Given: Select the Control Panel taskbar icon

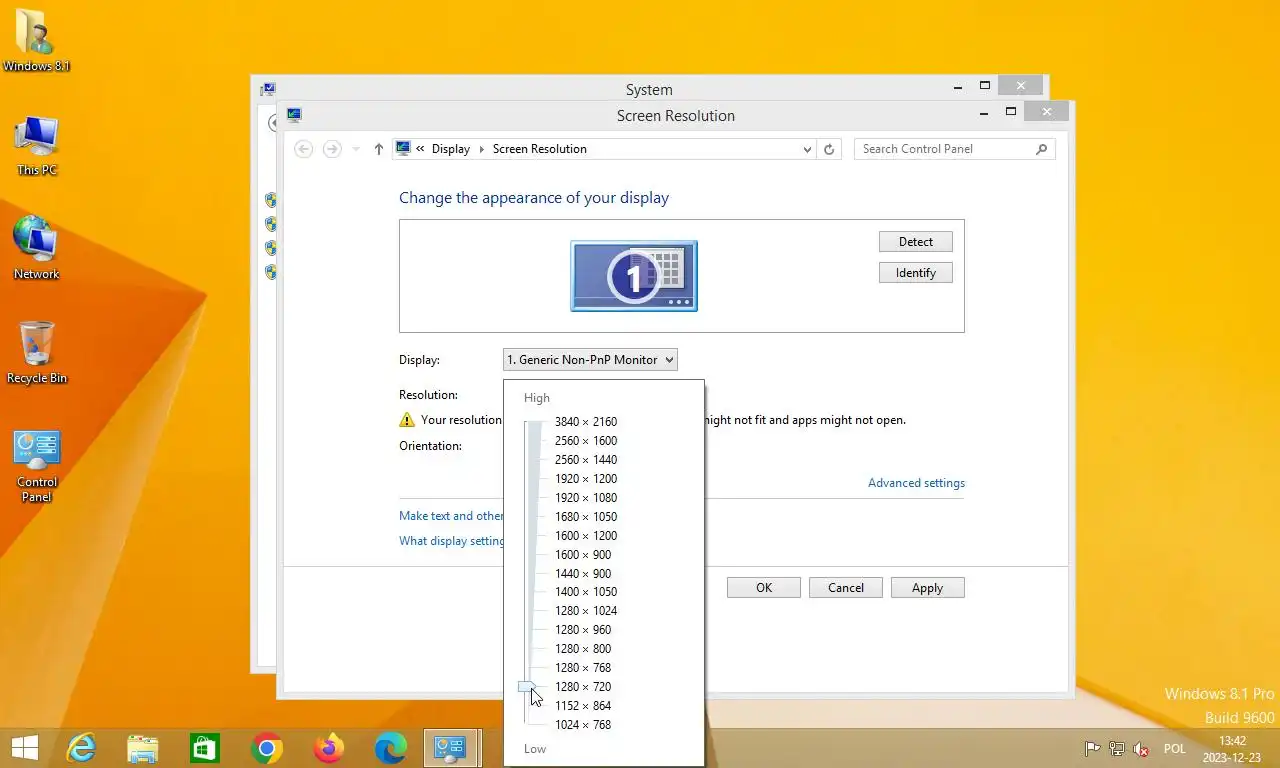Looking at the screenshot, I should click(x=450, y=748).
